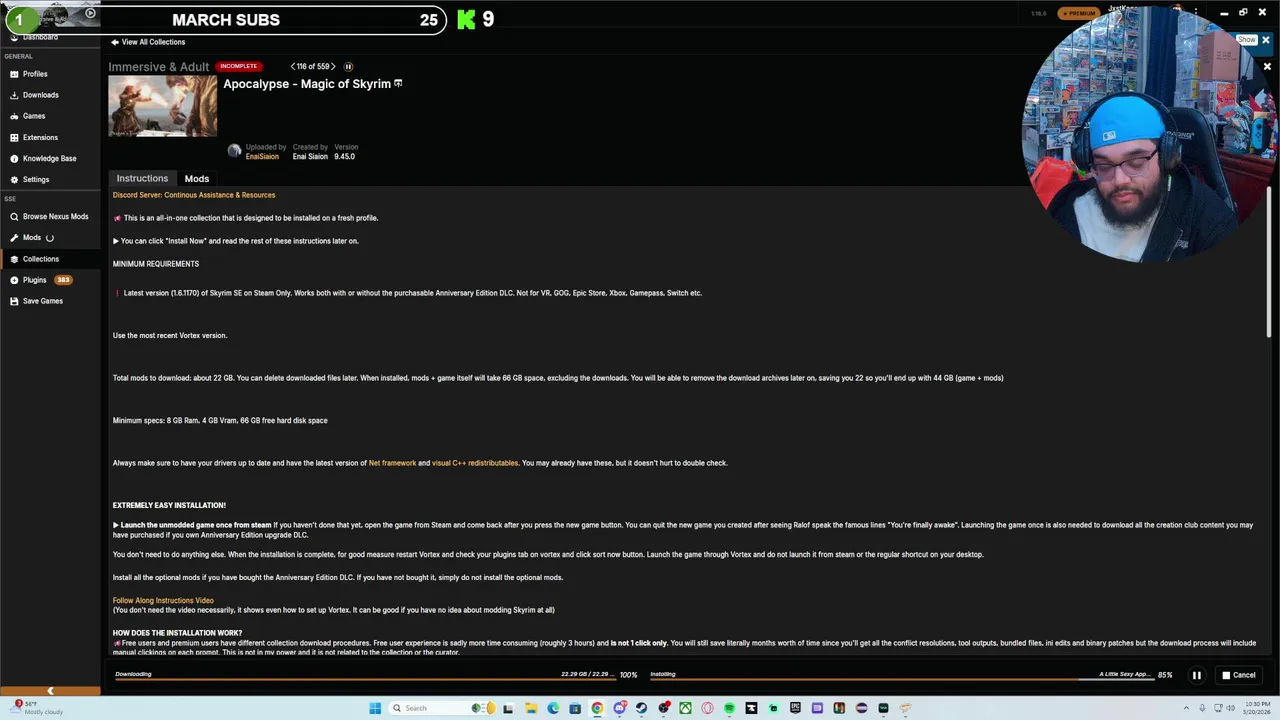Image resolution: width=1280 pixels, height=720 pixels.
Task: Collapse the sidebar using the bottom arrow
Action: (50, 690)
